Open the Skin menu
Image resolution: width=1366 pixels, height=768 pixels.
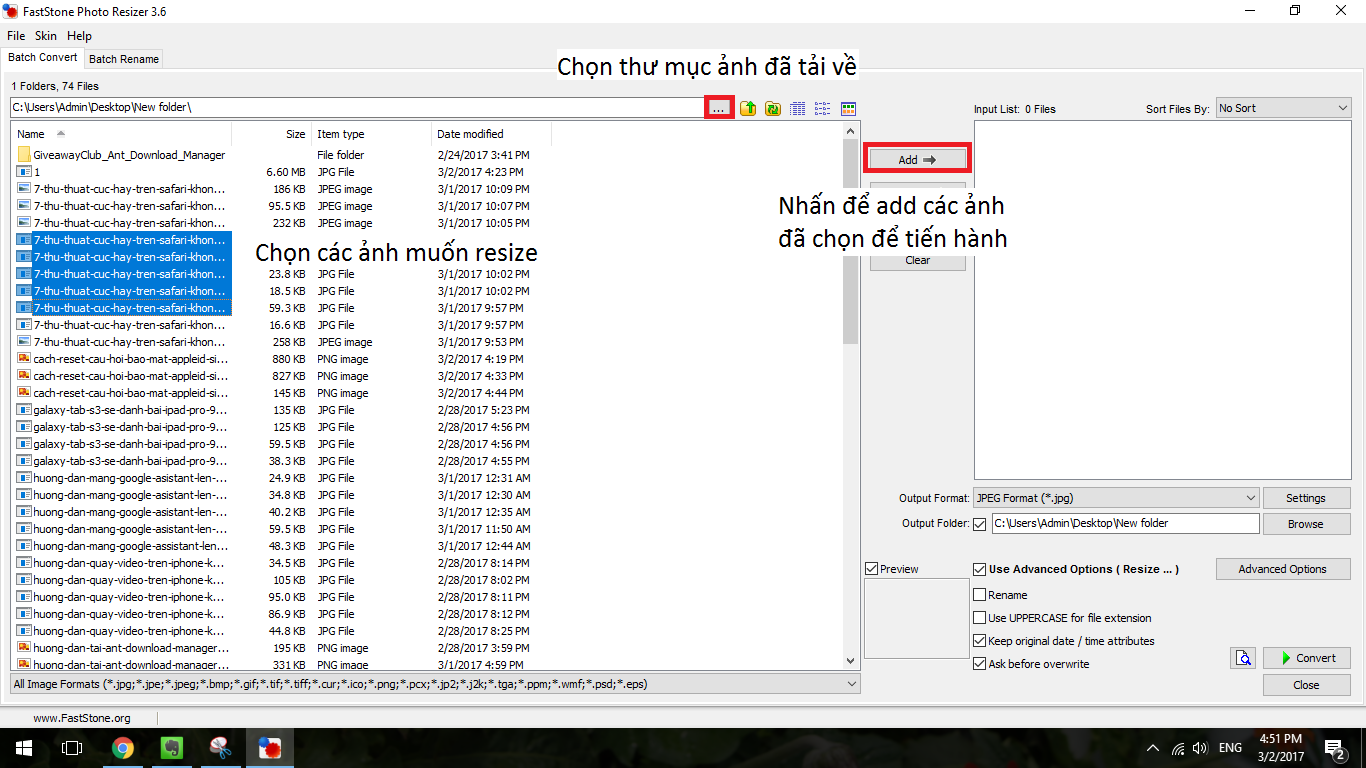click(46, 36)
